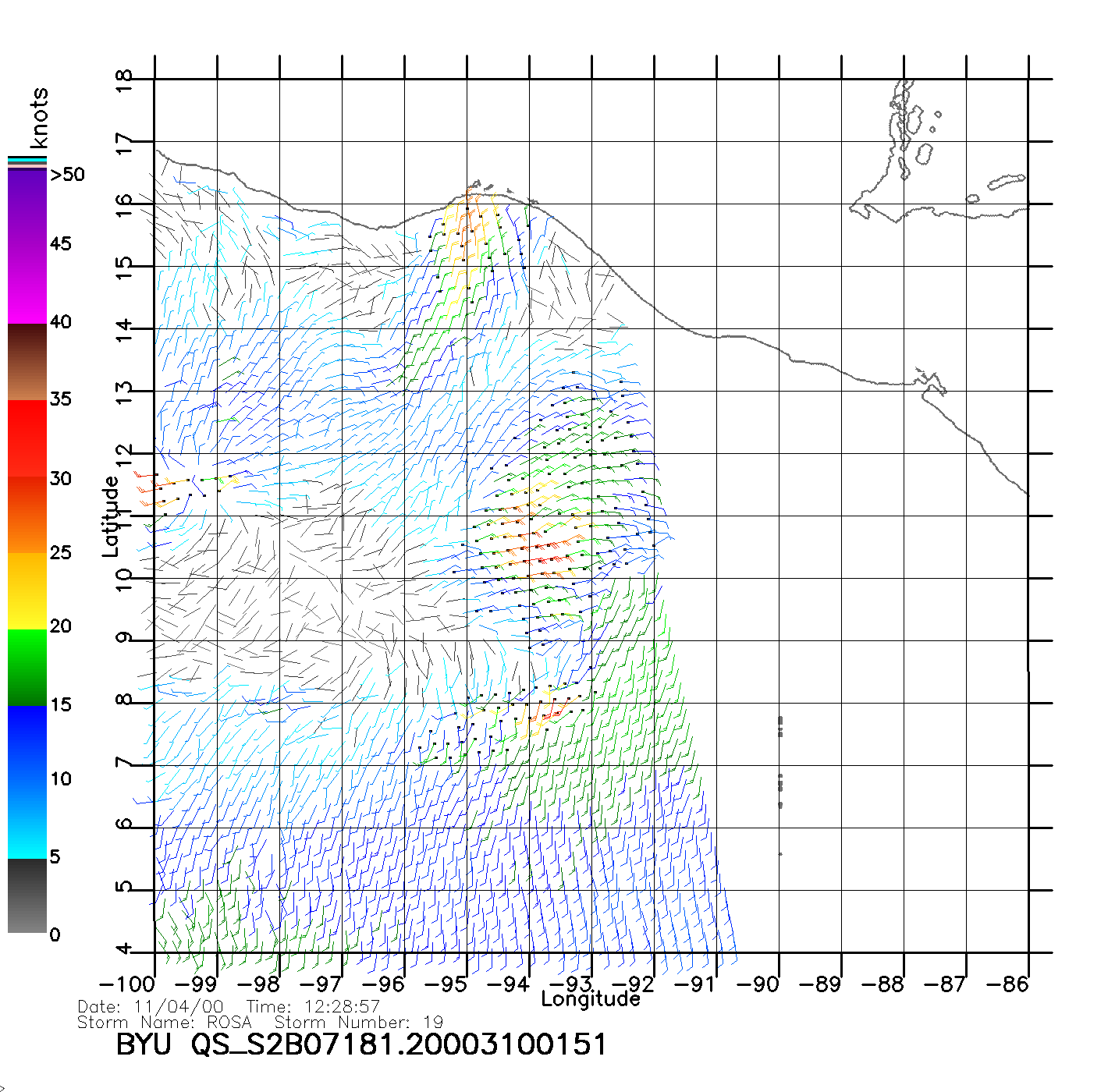The image size is (1108, 1092).
Task: Click the -86 longitude tick label
Action: (x=1007, y=984)
